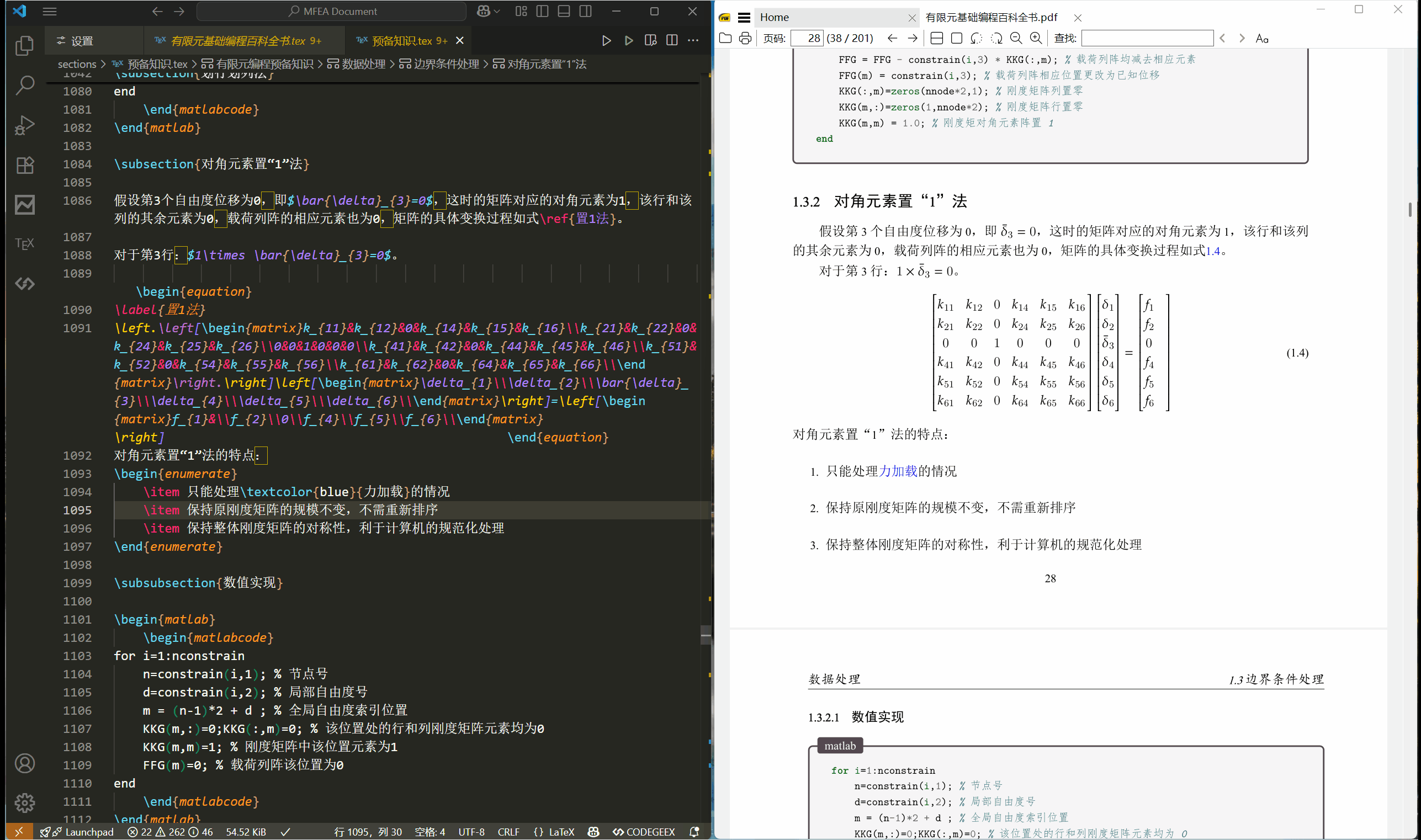The image size is (1421, 840).
Task: Open the remote window status bar button
Action: pyautogui.click(x=19, y=832)
